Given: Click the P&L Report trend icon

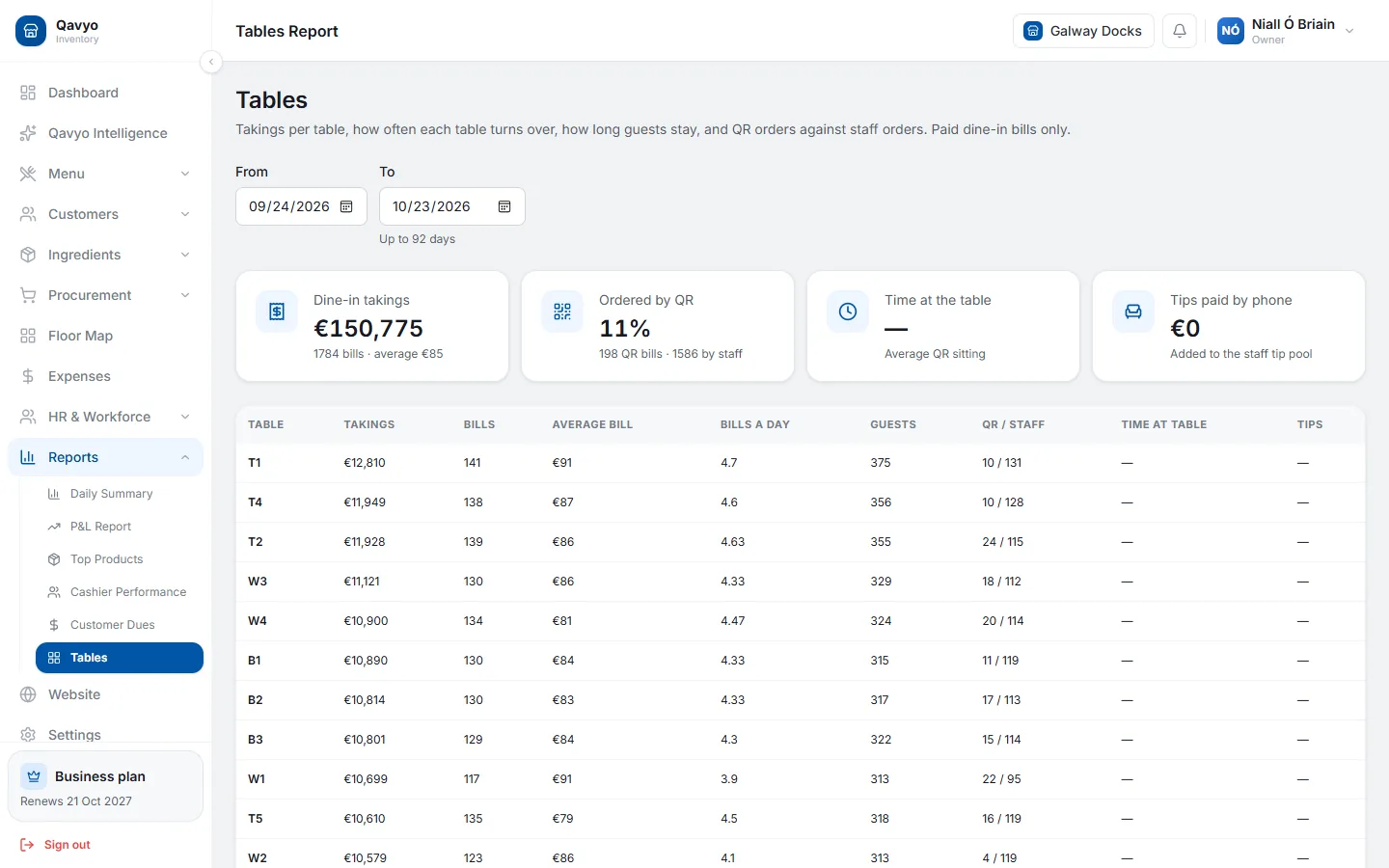Looking at the screenshot, I should coord(54,527).
